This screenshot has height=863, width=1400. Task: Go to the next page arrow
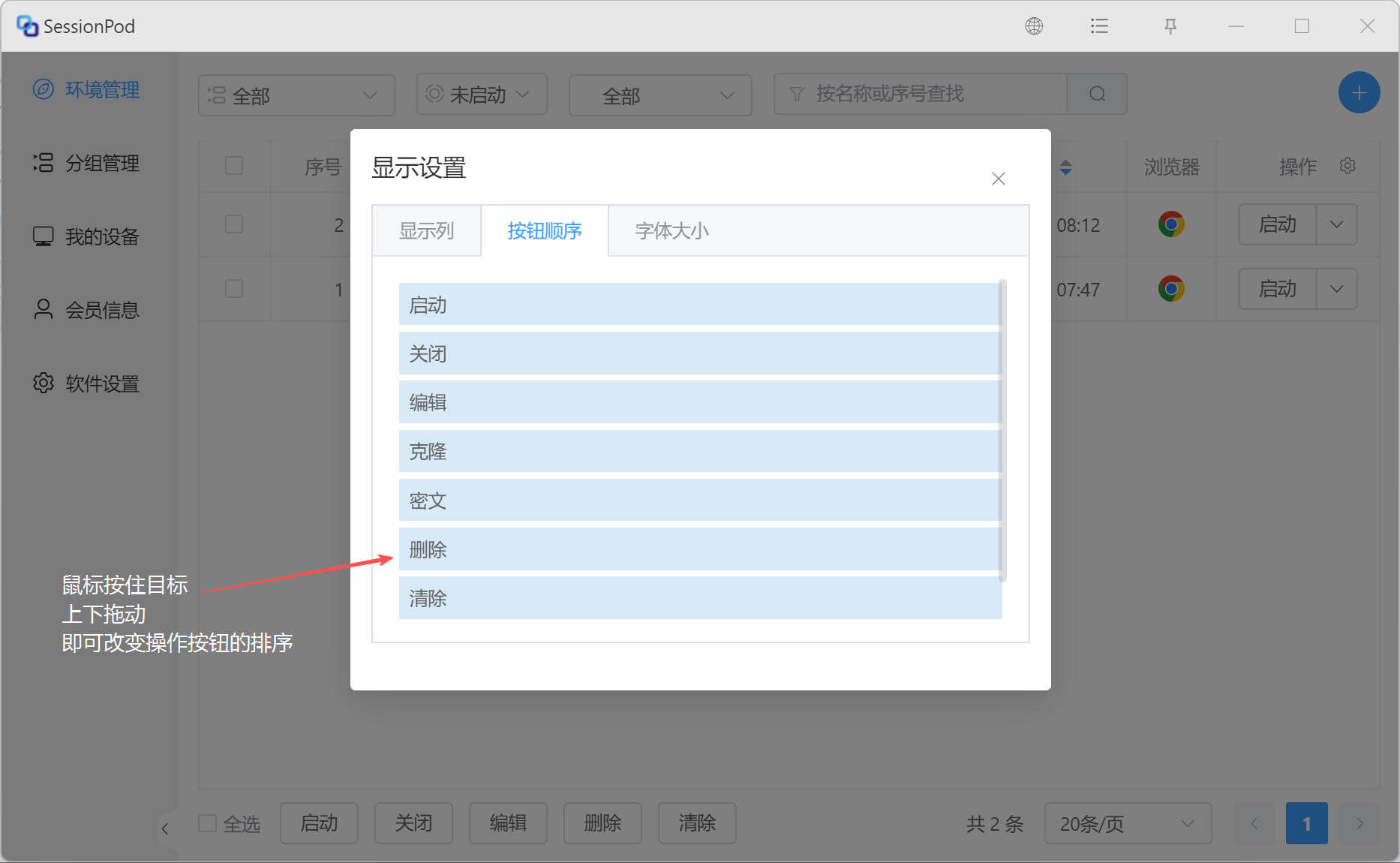pos(1359,823)
